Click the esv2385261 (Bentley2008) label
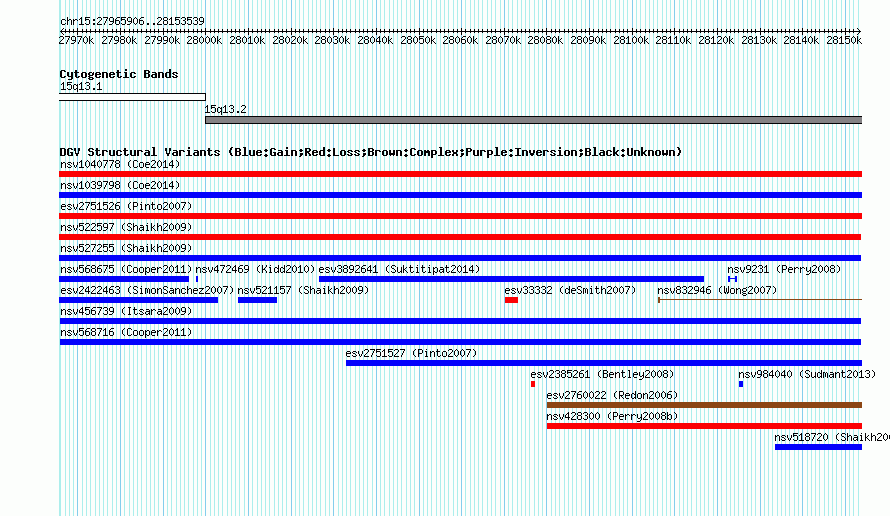Viewport: 890px width, 516px height. [x=602, y=374]
